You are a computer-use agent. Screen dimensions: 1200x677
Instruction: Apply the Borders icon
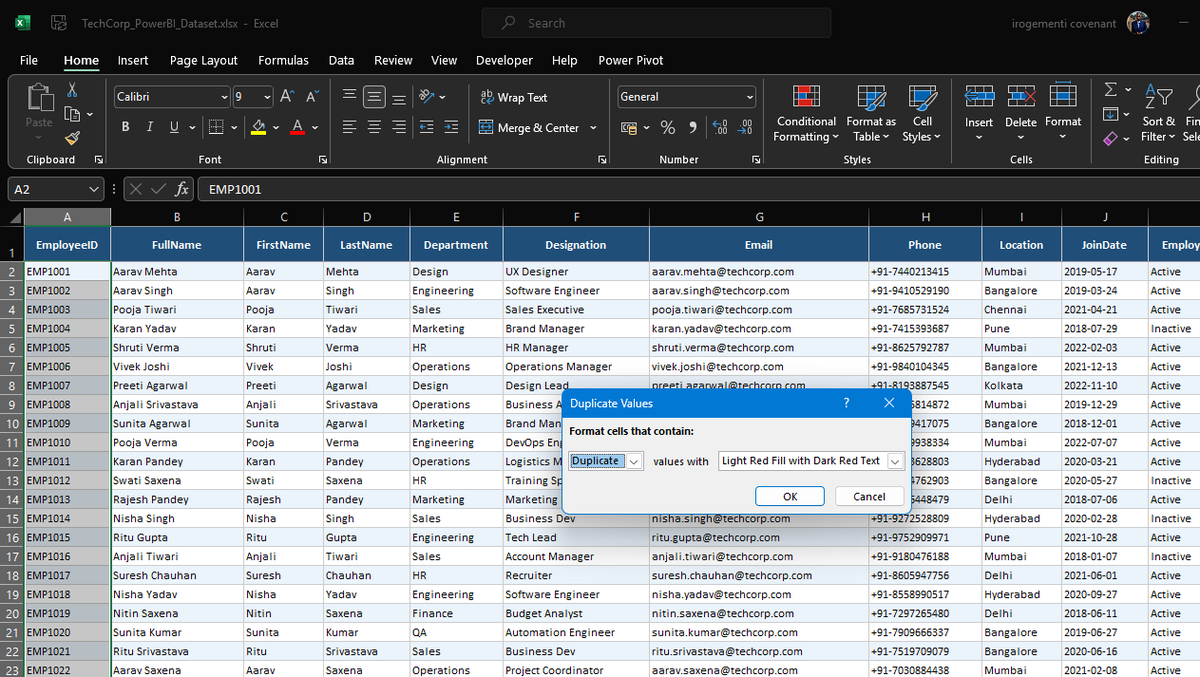215,127
